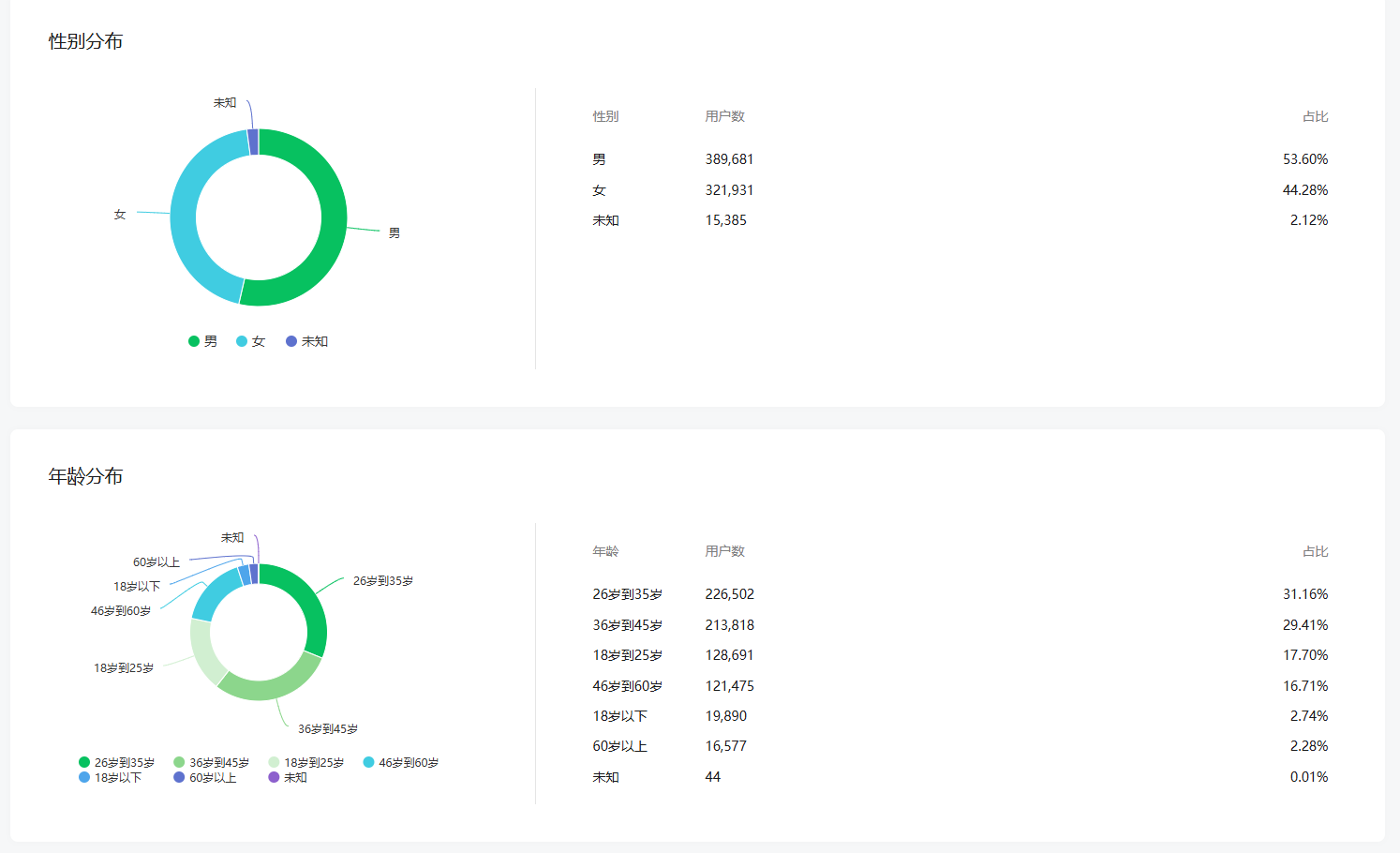Image resolution: width=1400 pixels, height=853 pixels.
Task: Click the 年龄 column header
Action: click(605, 551)
